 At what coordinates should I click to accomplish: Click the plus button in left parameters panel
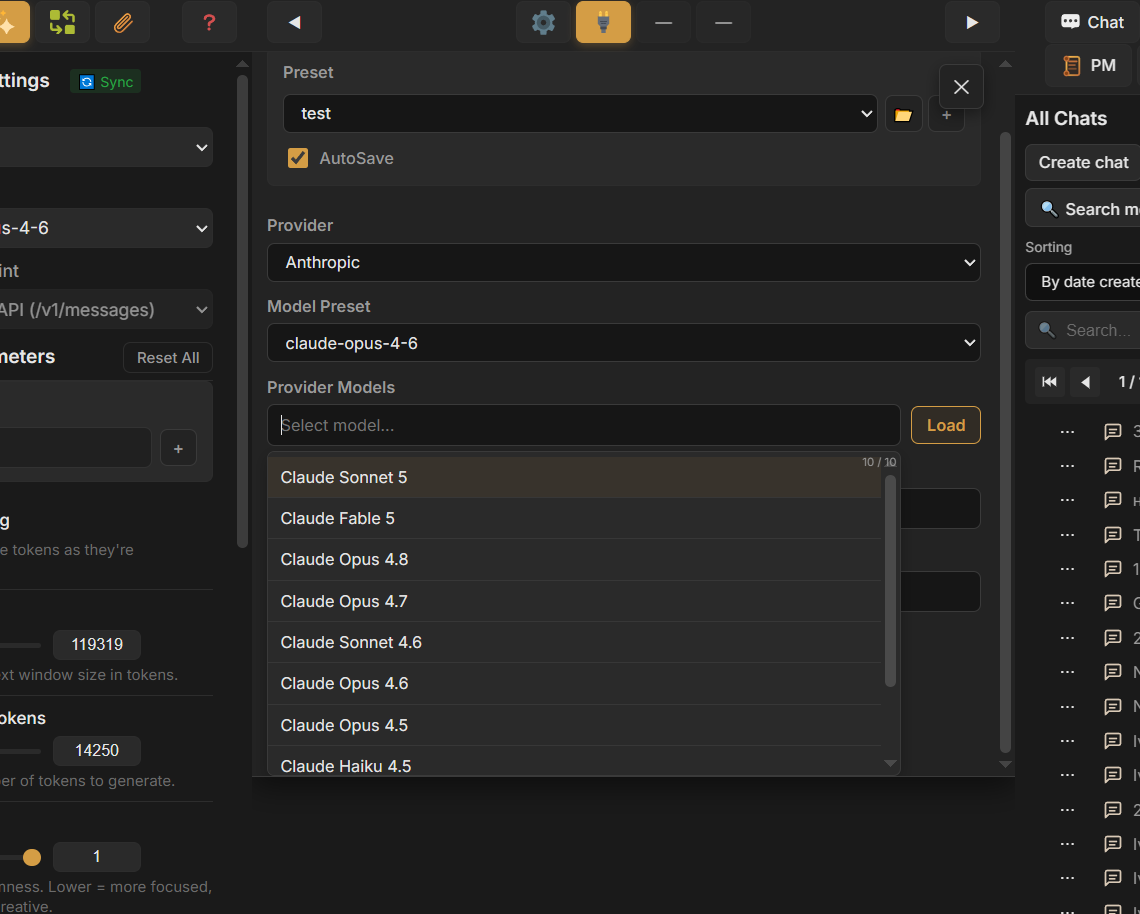coord(178,449)
